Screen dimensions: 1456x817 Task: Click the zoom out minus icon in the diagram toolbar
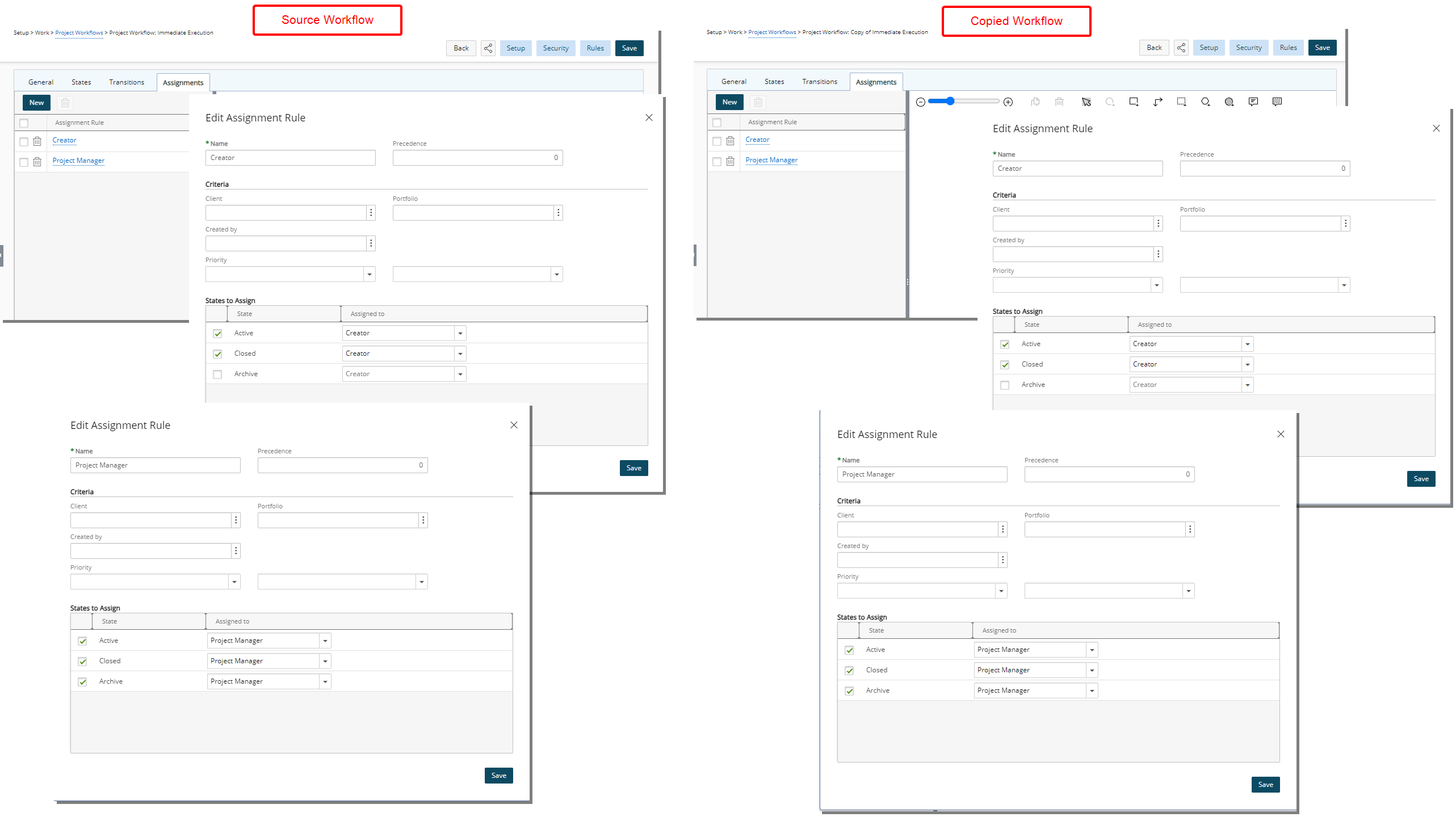[921, 102]
